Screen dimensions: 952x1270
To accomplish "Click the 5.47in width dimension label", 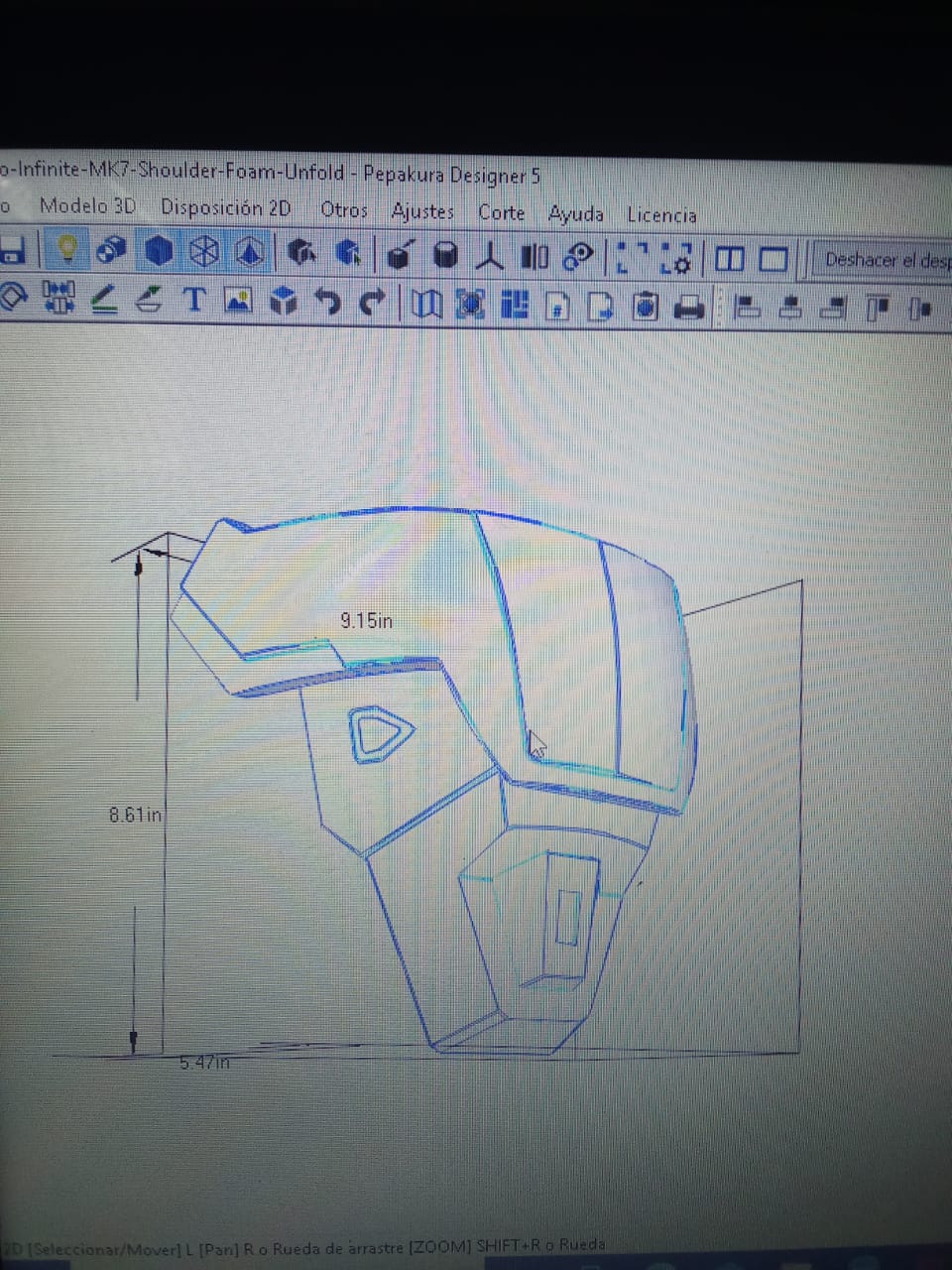I will [x=205, y=1063].
